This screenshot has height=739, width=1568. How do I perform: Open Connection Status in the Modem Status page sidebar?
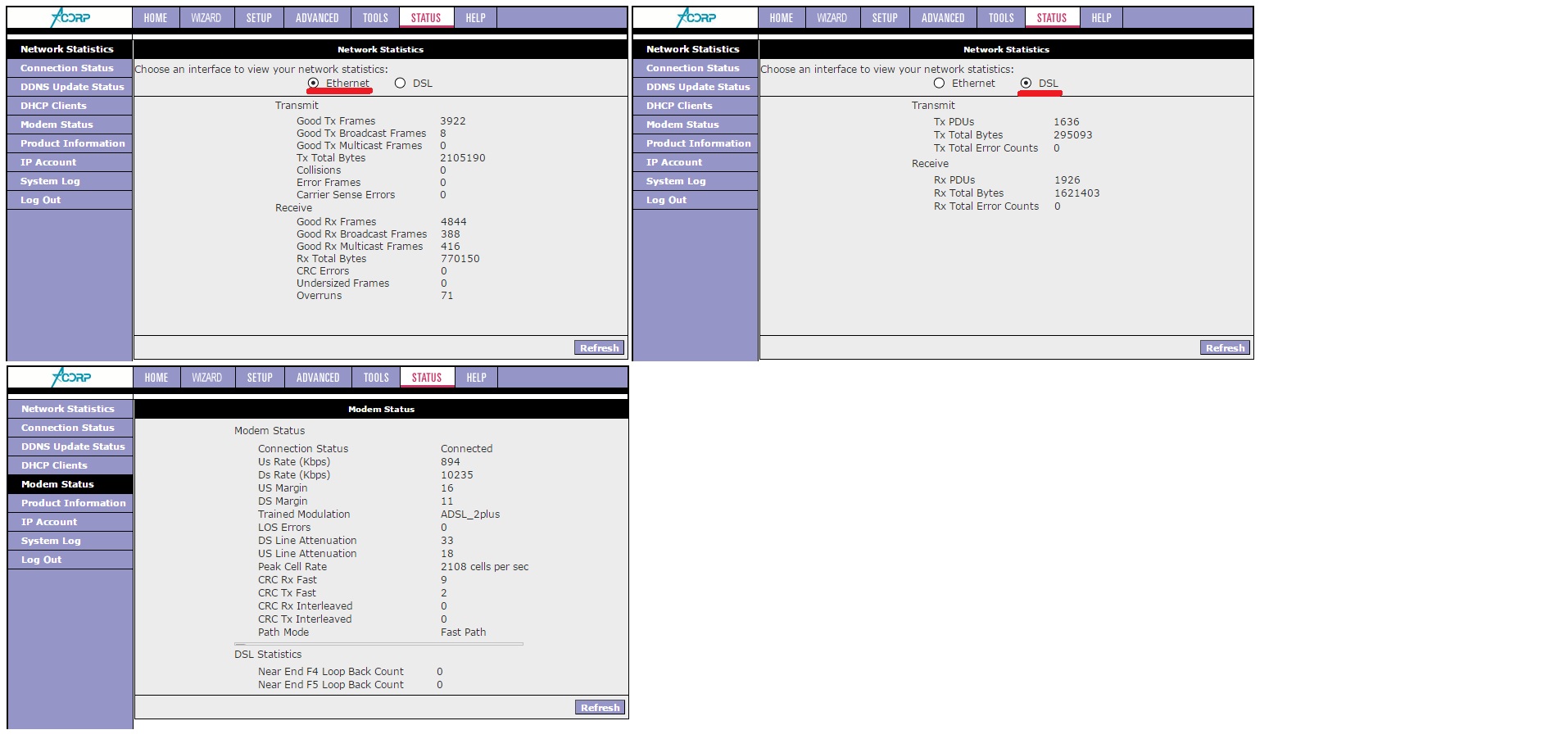pos(67,428)
